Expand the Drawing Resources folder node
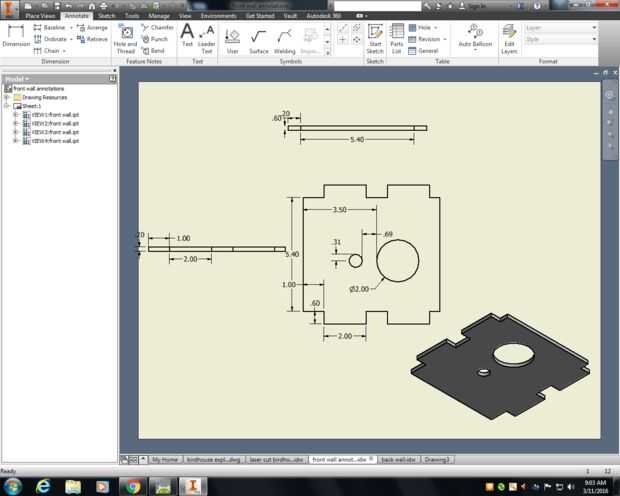 [7, 97]
